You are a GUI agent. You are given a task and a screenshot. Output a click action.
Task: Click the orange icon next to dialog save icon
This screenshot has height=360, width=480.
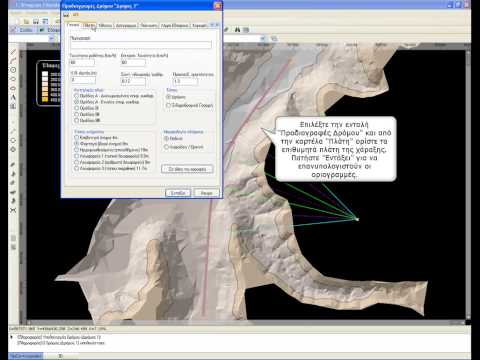click(76, 15)
